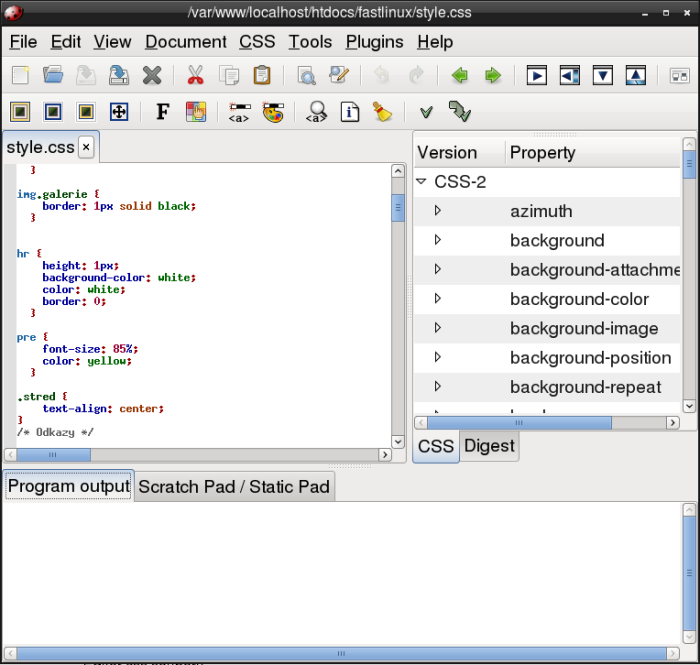
Task: Open a file with the folder icon
Action: coord(53,75)
